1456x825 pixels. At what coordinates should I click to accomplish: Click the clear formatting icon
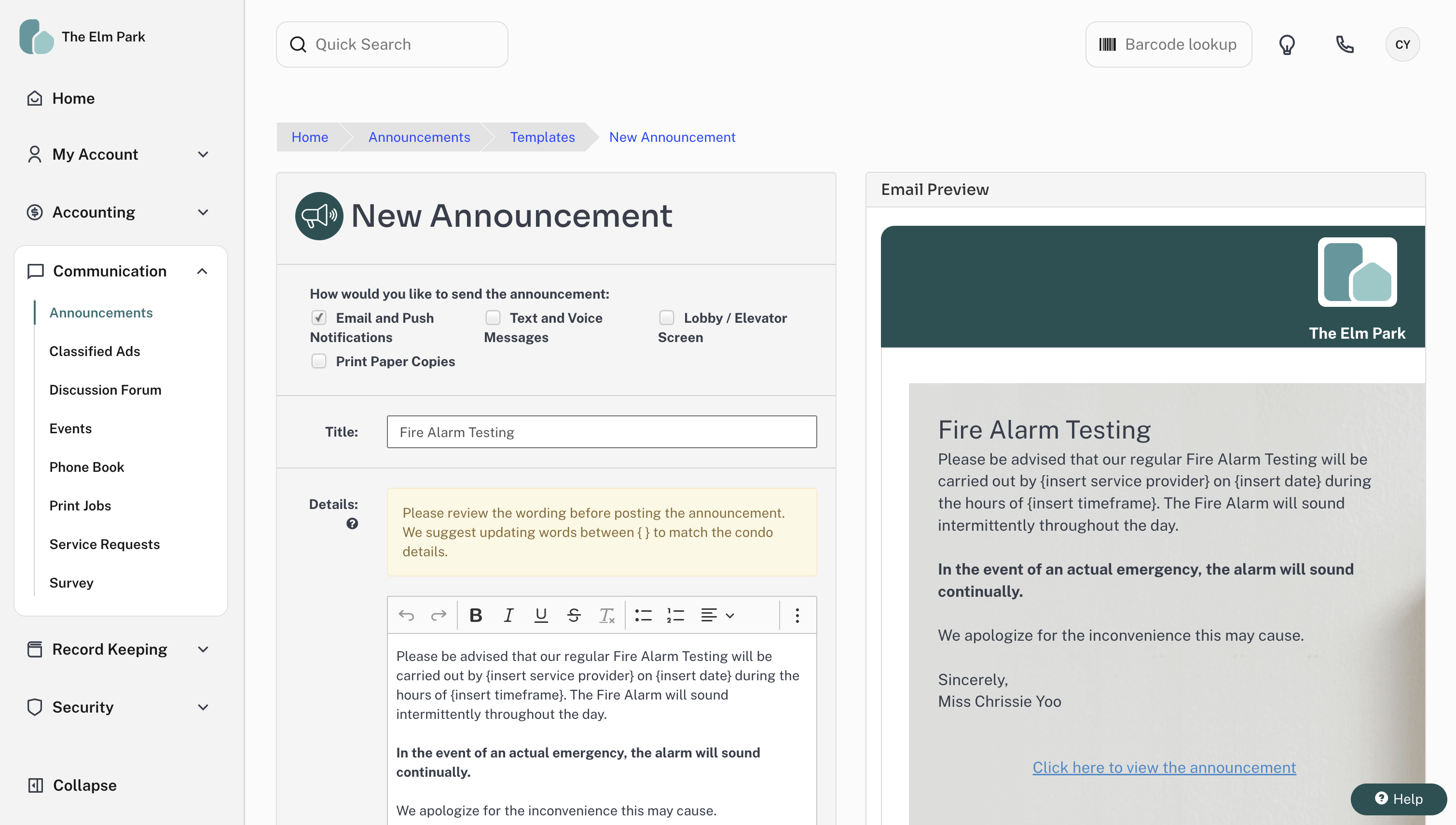coord(606,615)
